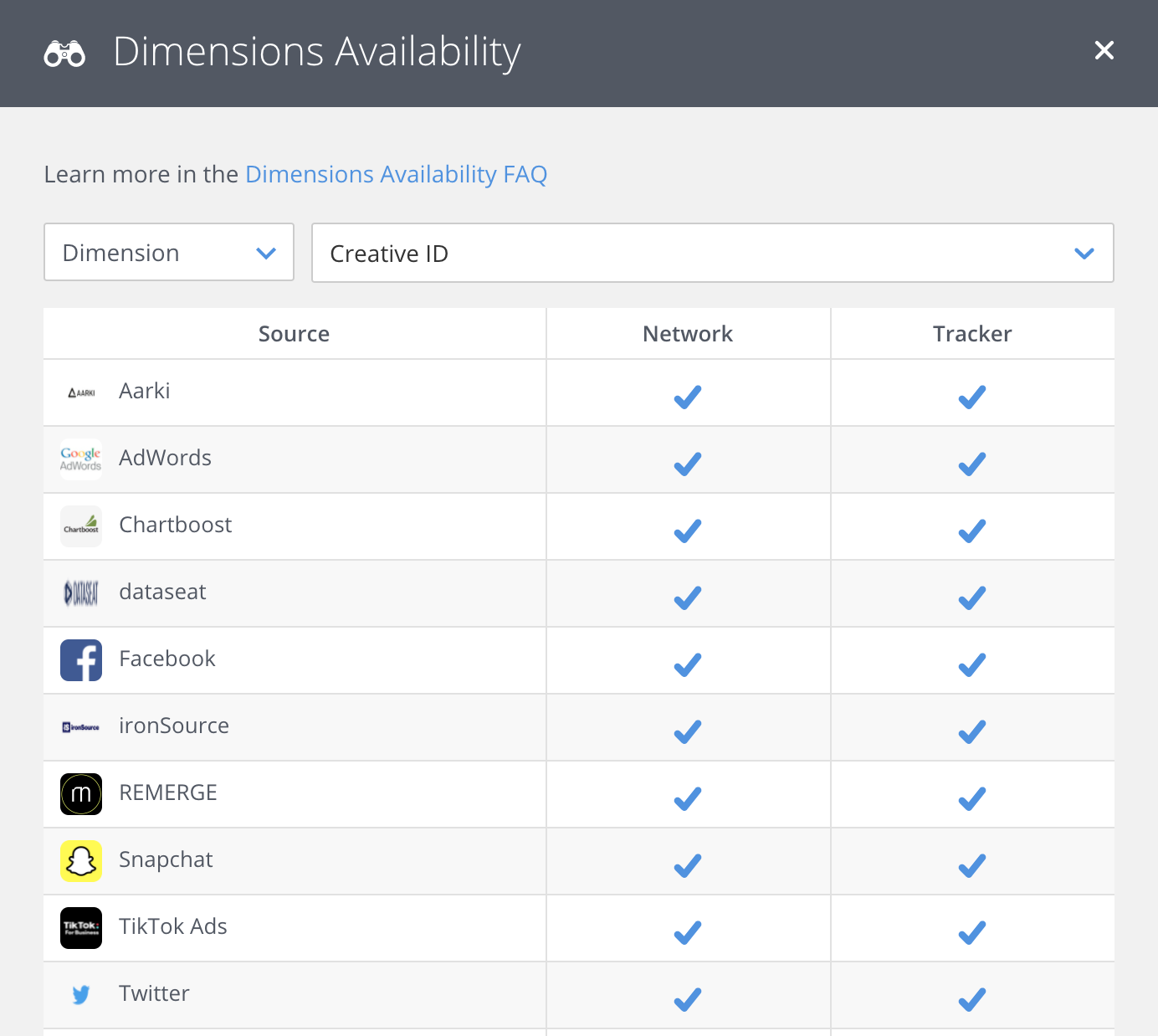This screenshot has height=1036, width=1158.
Task: Click the Dimensions Availability title text
Action: click(x=317, y=52)
